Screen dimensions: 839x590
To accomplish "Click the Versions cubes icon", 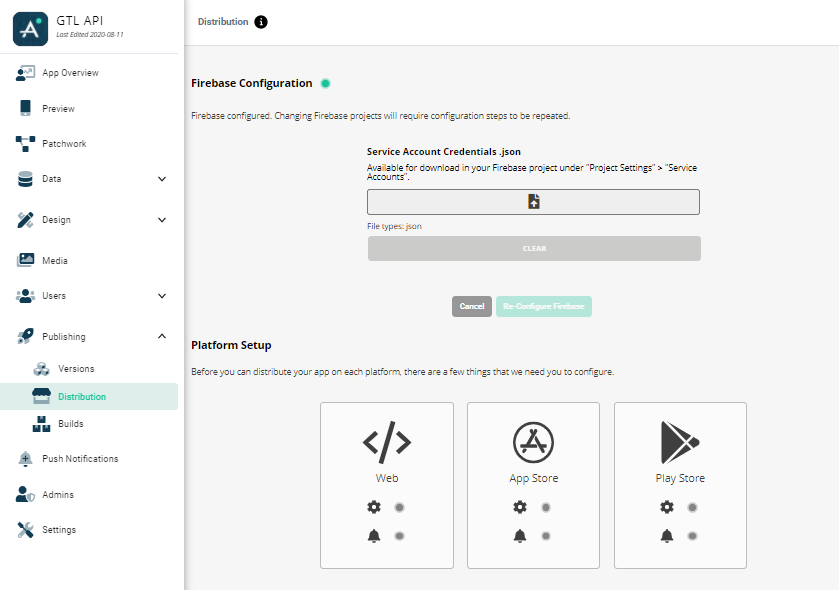I will (41, 369).
